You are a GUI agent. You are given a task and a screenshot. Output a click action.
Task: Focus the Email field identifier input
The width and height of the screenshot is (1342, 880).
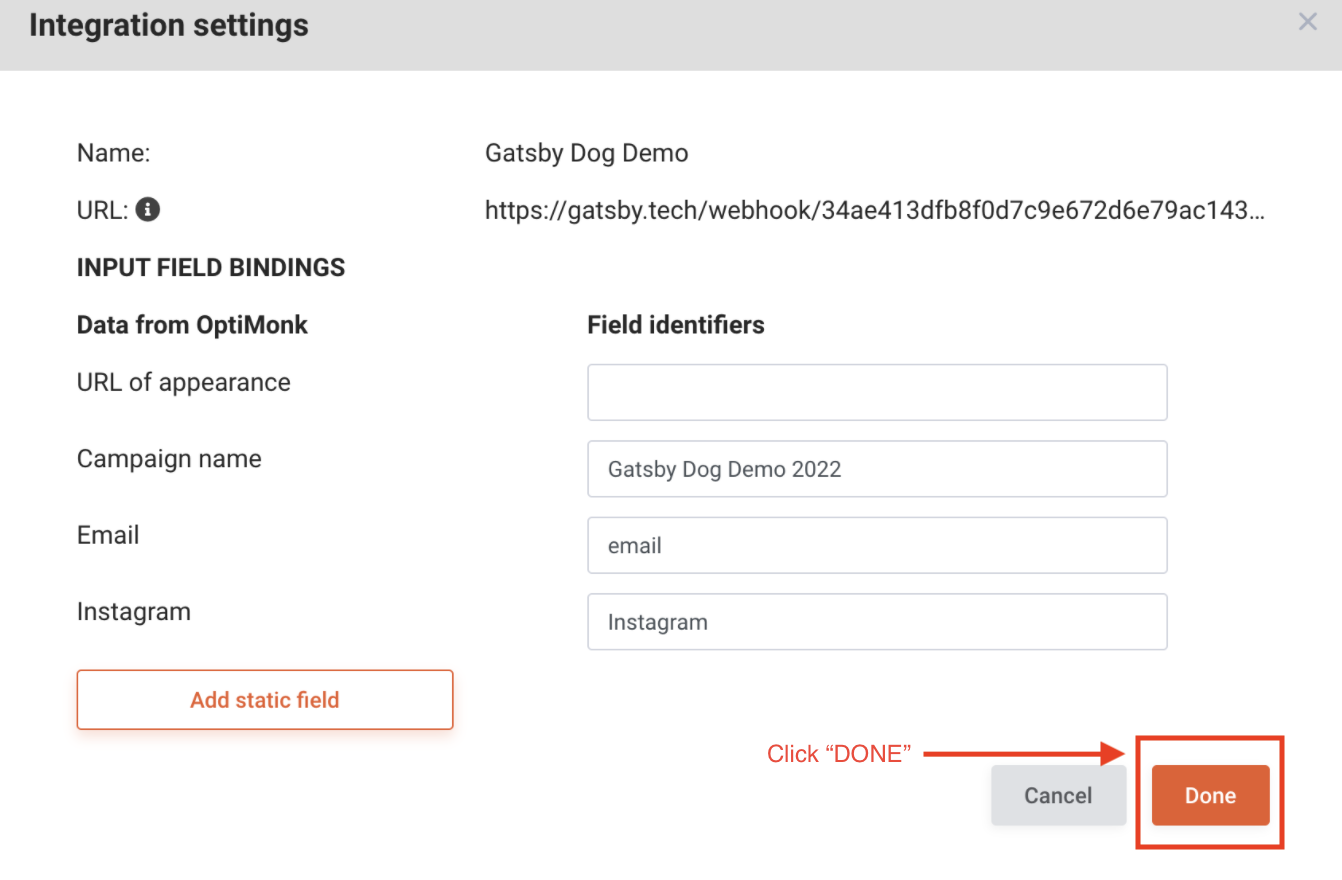(877, 545)
